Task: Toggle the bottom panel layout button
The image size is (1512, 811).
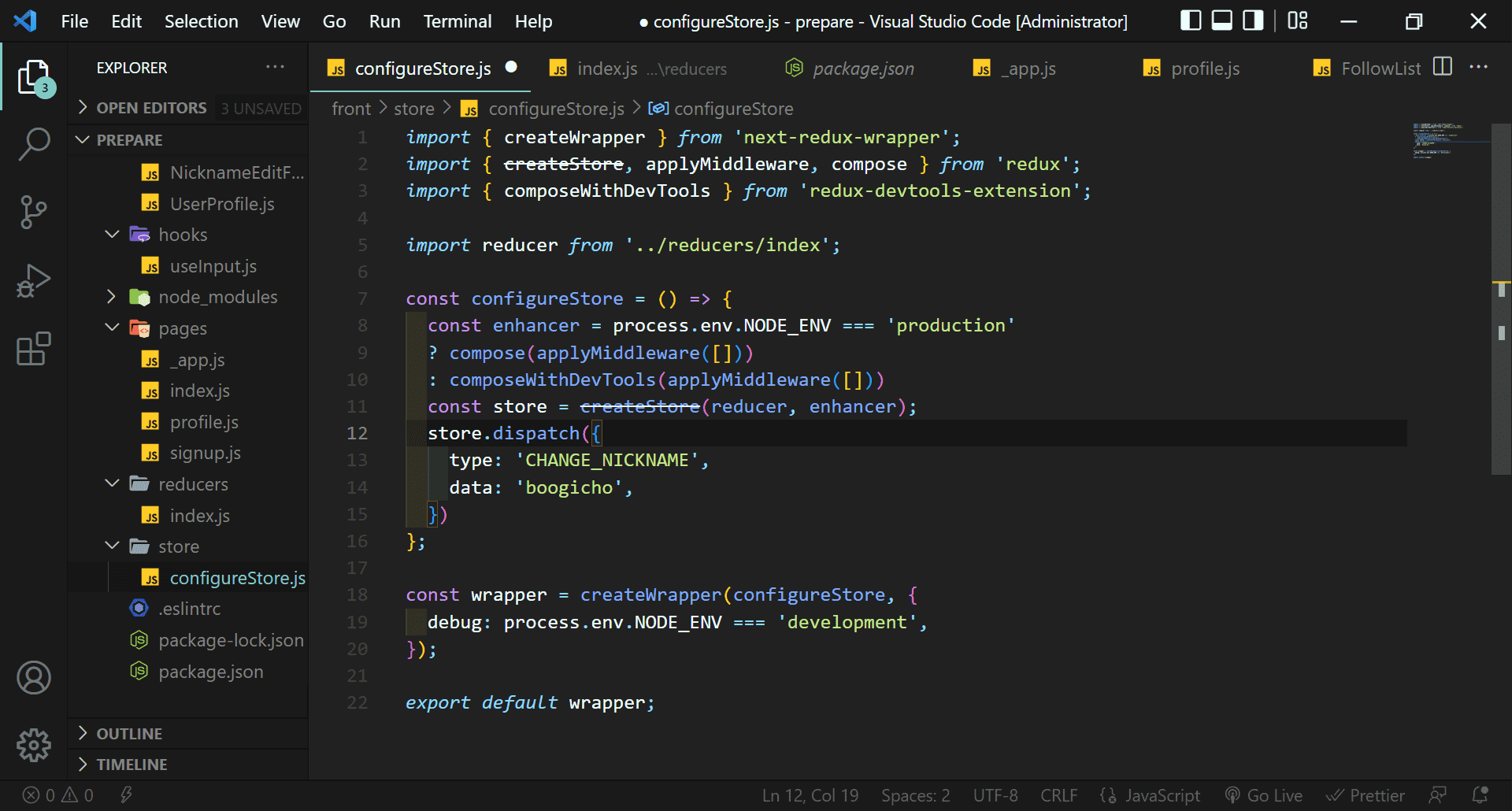Action: tap(1221, 21)
